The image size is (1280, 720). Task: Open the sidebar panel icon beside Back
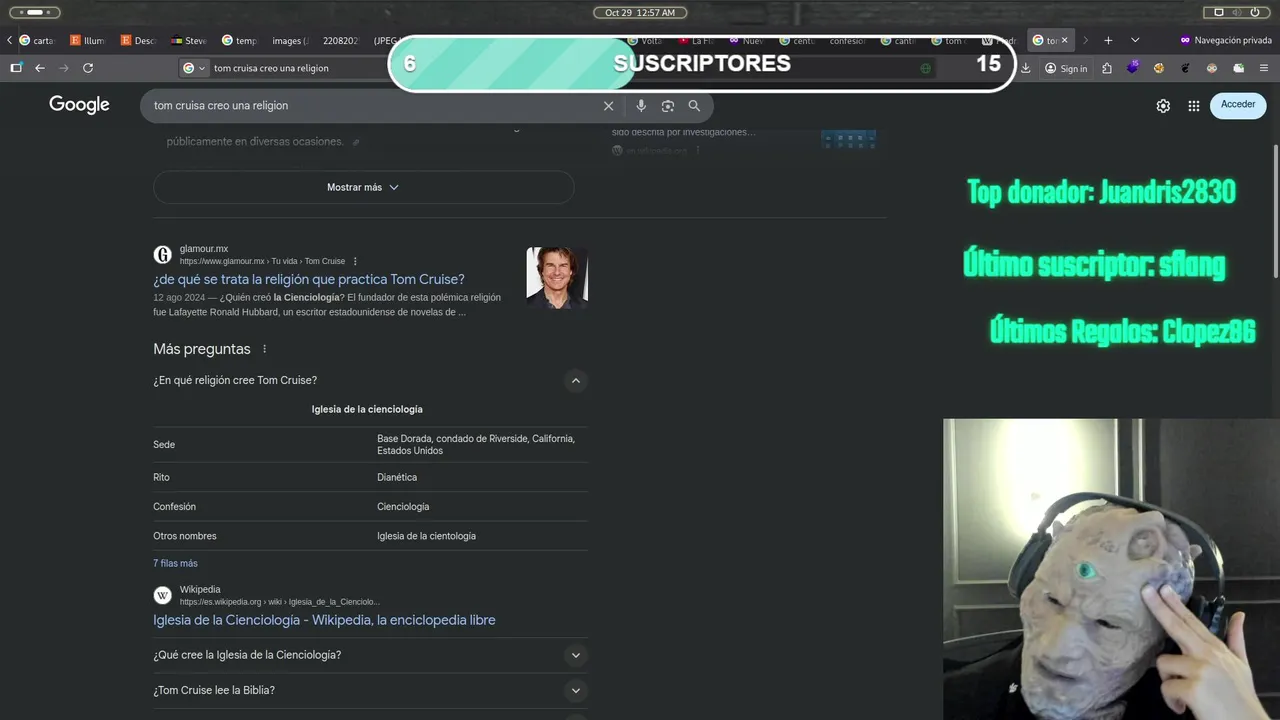pos(16,68)
